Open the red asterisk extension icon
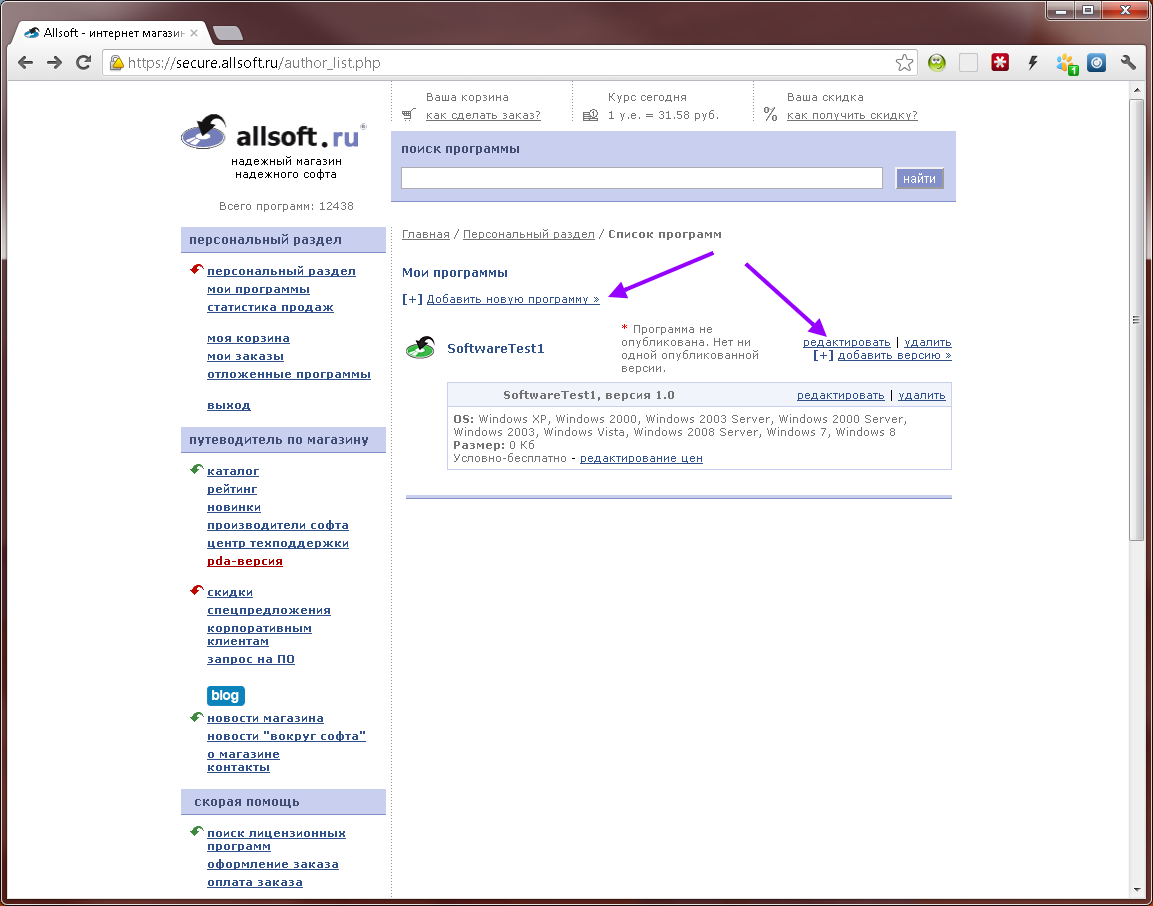The image size is (1153, 906). pyautogui.click(x=1000, y=63)
